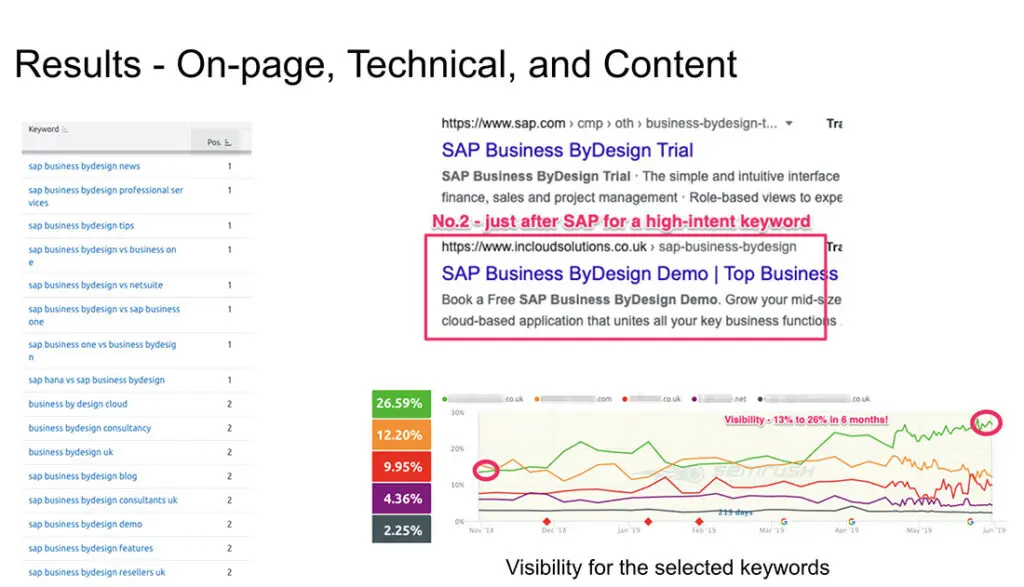Viewport: 1024px width, 587px height.
Task: Open keyword 'sap business bydesign vs sap business one'
Action: (x=104, y=315)
